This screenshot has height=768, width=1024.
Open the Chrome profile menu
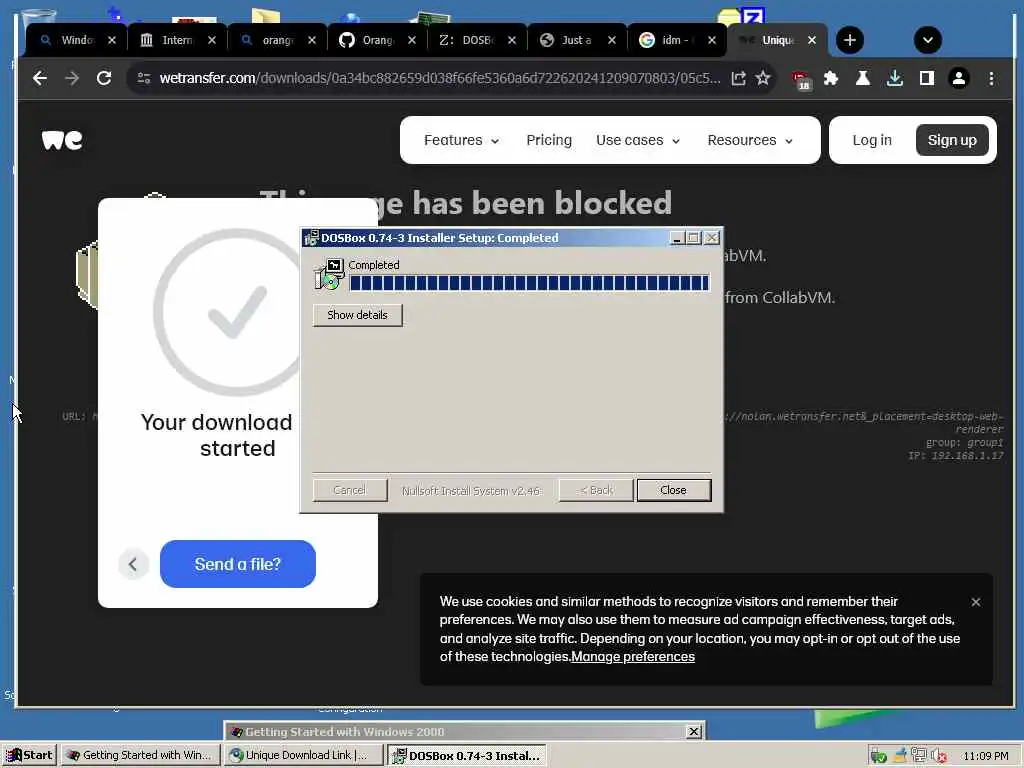(959, 78)
